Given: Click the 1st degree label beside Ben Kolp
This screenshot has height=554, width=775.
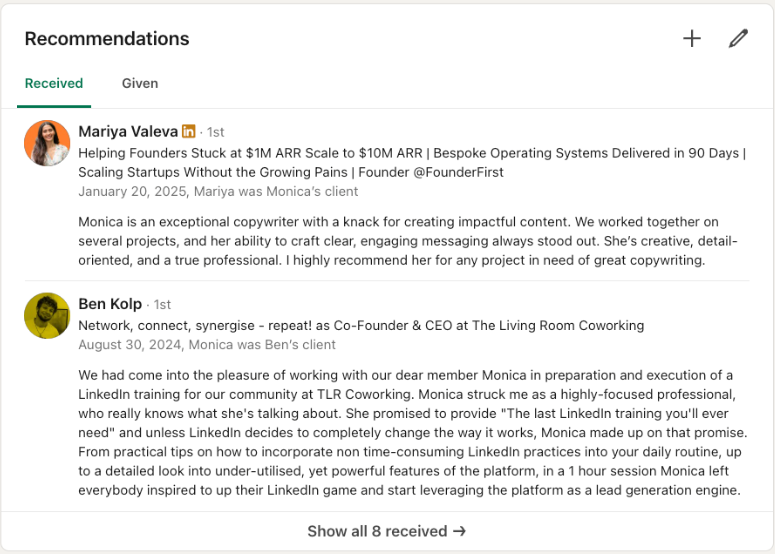Looking at the screenshot, I should tap(162, 305).
